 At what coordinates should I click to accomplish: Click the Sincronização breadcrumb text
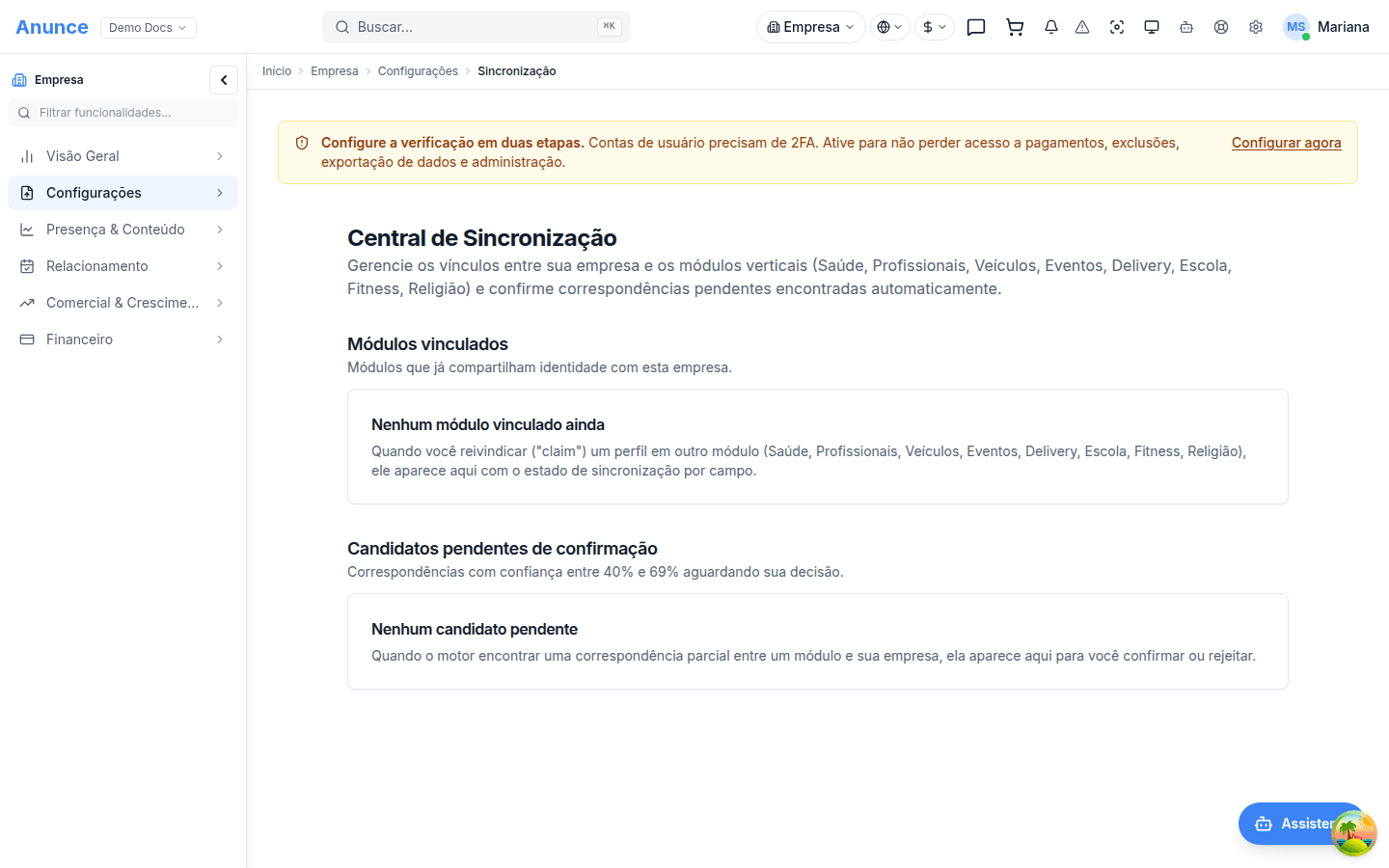point(517,71)
